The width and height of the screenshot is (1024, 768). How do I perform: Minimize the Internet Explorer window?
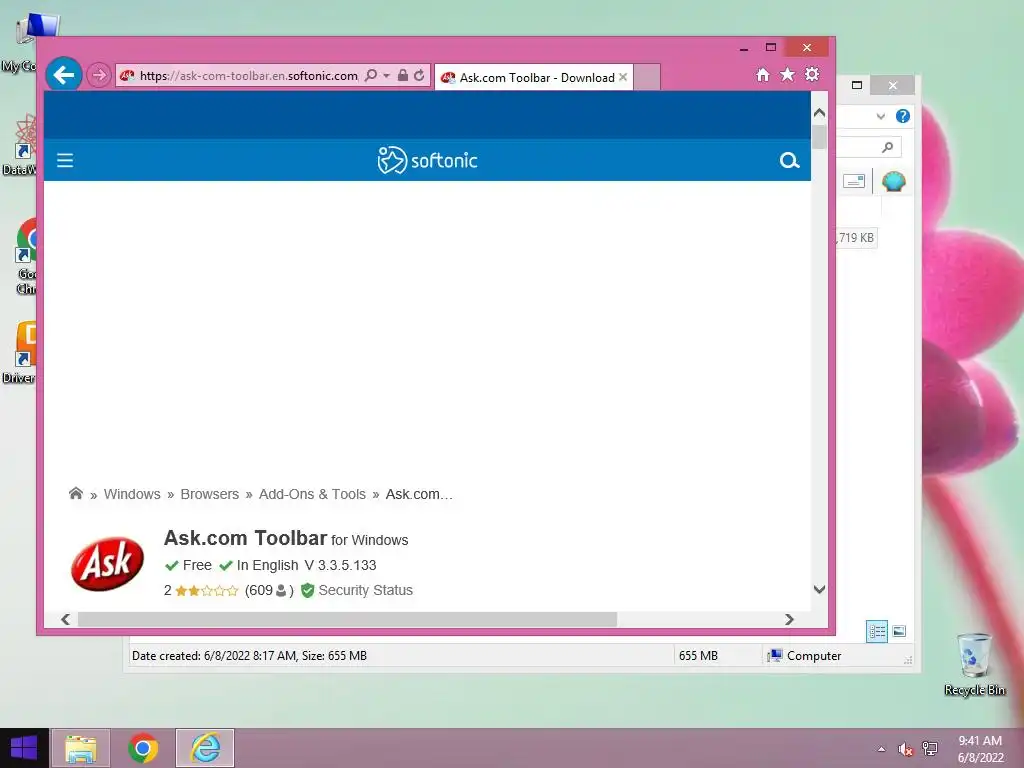744,48
